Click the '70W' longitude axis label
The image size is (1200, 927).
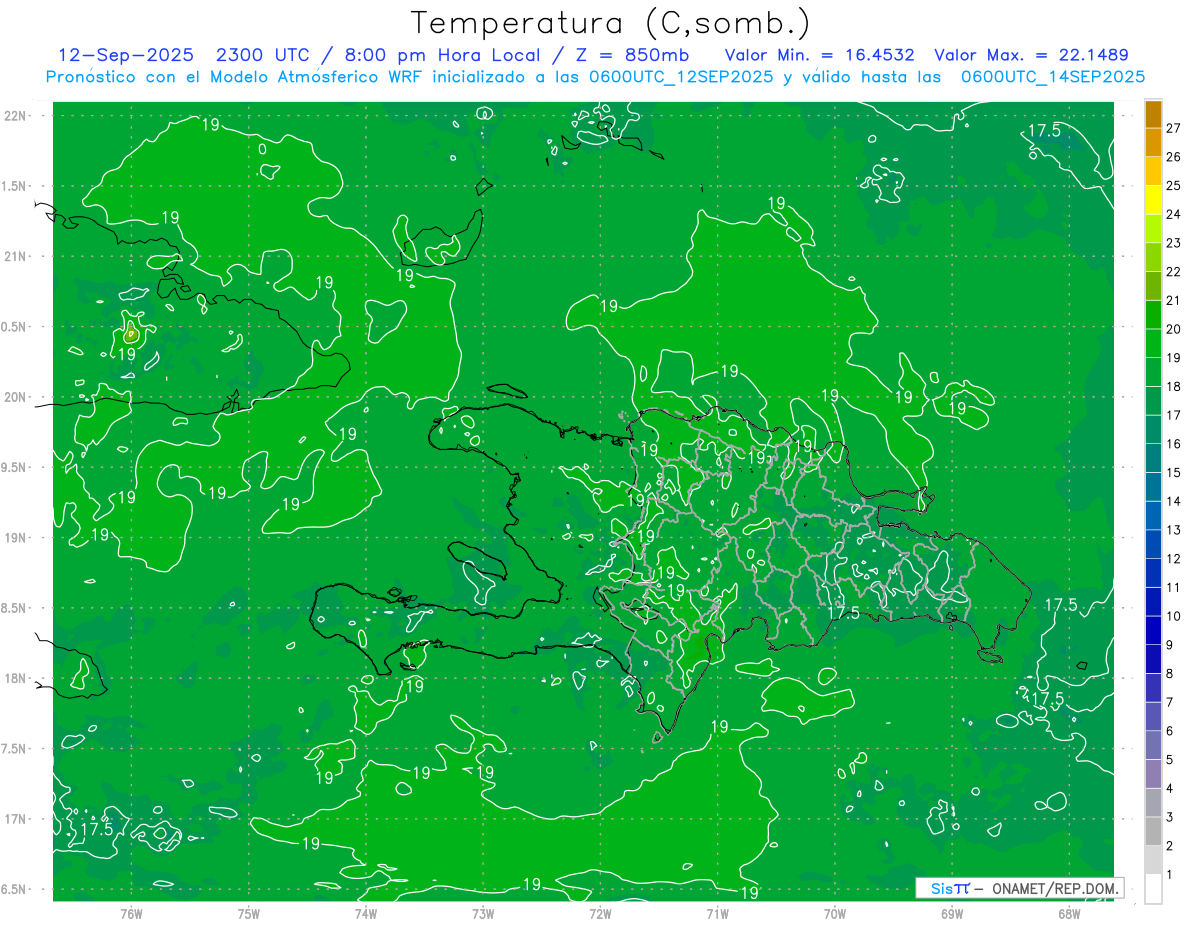point(835,914)
